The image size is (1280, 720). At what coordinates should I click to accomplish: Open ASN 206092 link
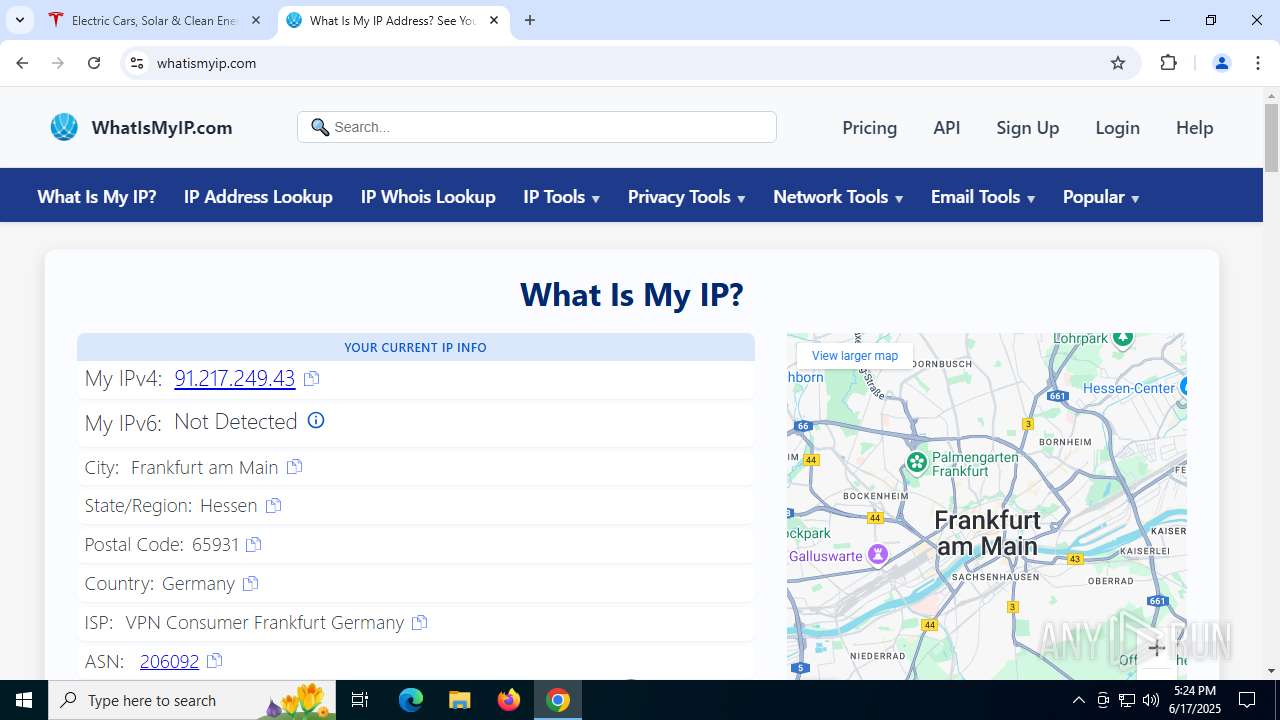tap(170, 661)
